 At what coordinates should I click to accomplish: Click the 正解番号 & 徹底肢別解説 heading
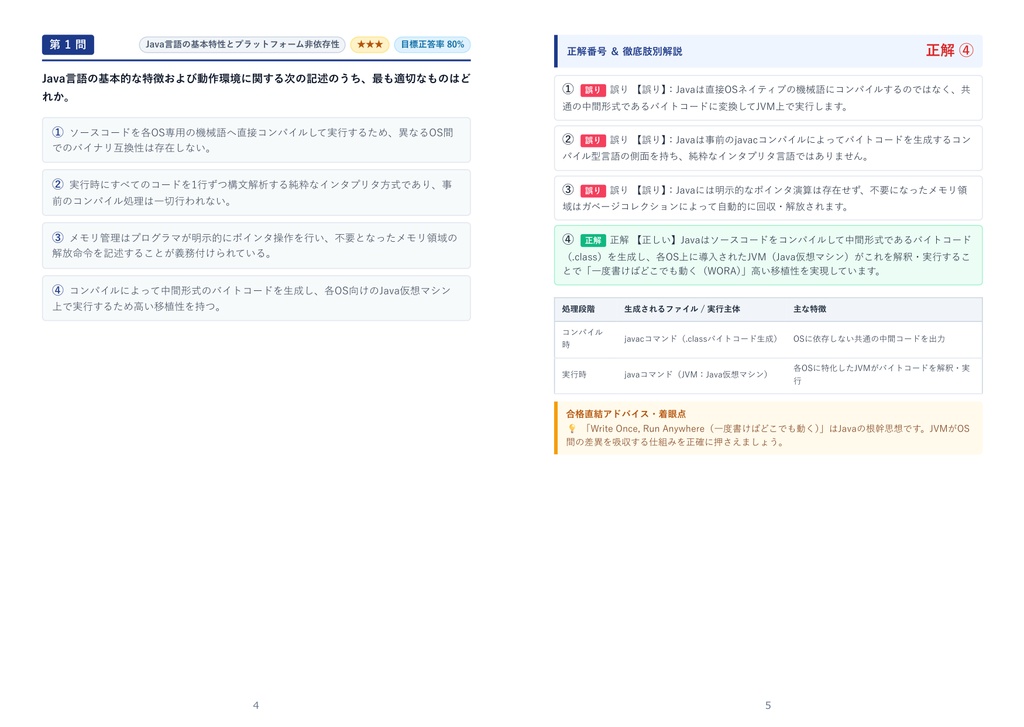click(x=624, y=51)
